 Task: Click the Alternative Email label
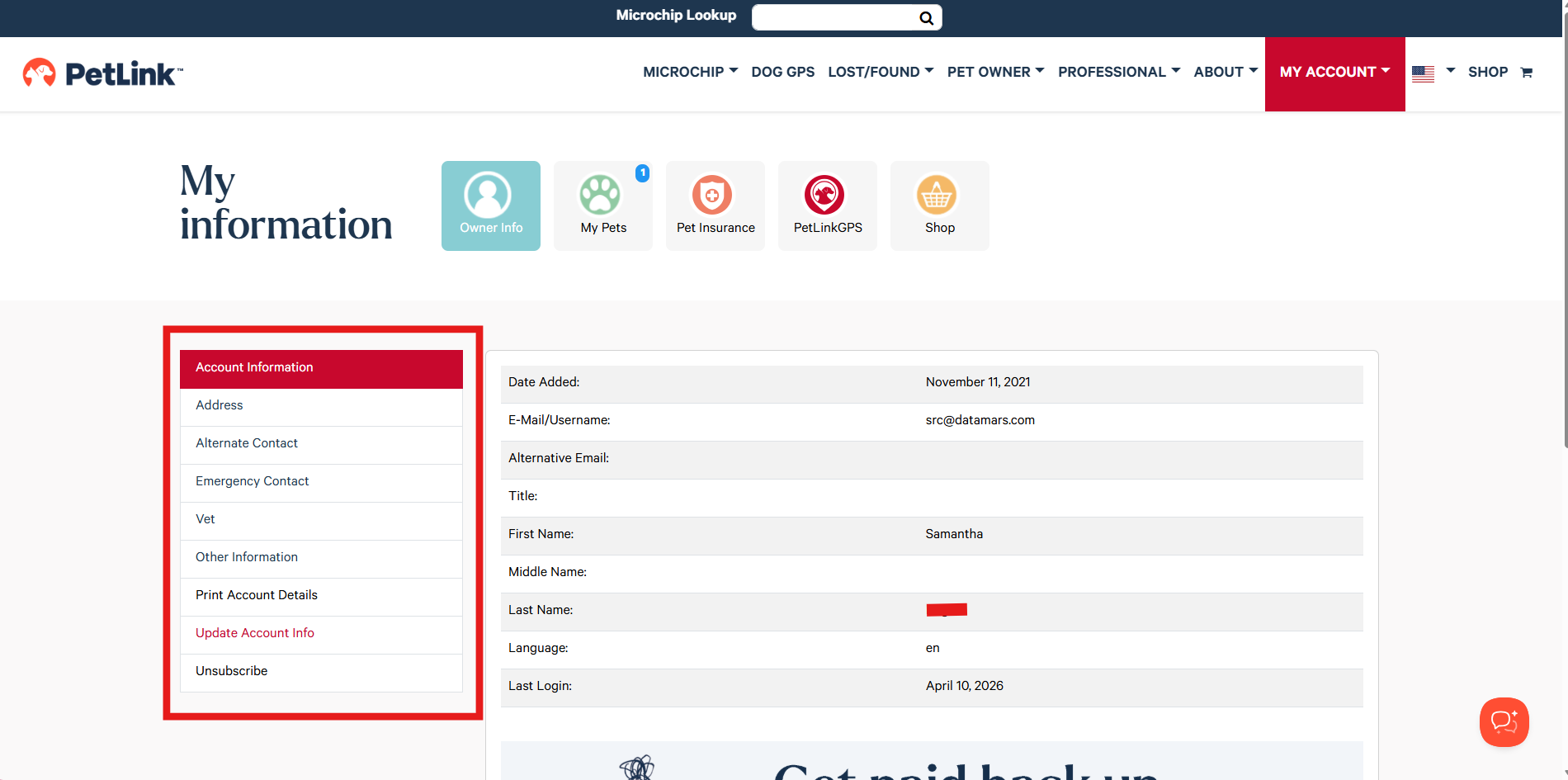pos(559,458)
